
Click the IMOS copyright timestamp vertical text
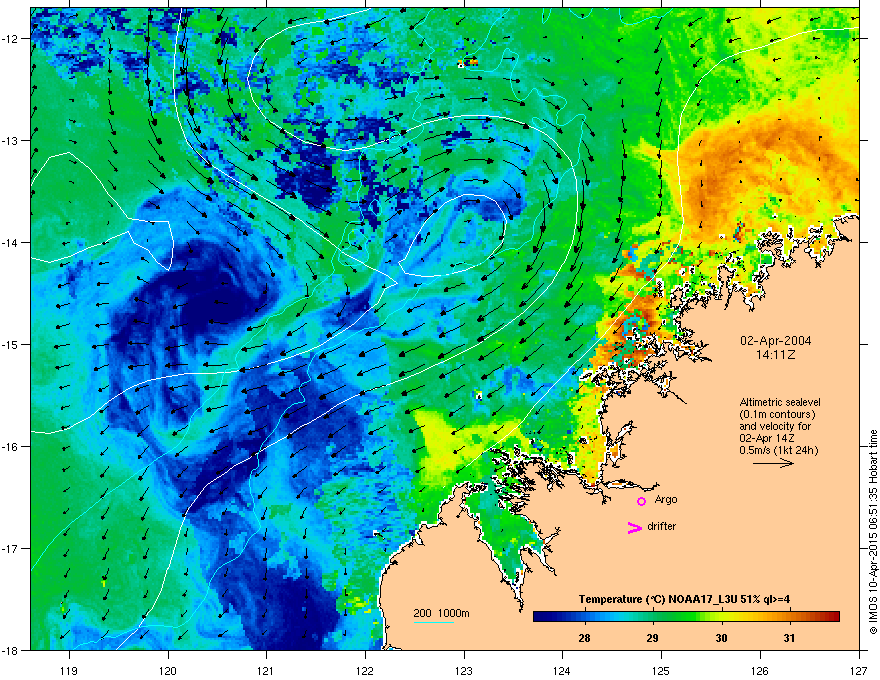pyautogui.click(x=873, y=532)
